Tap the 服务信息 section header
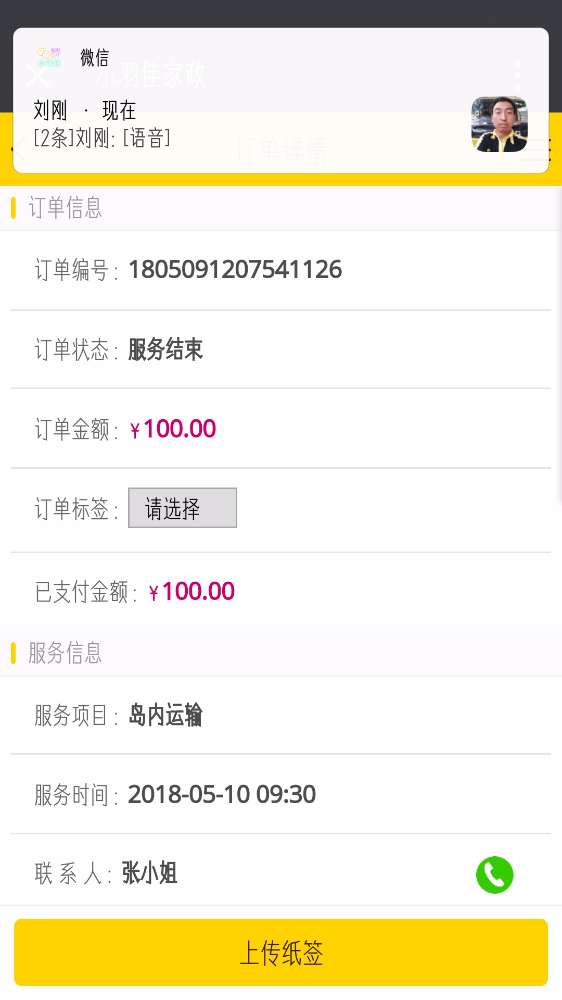The height and width of the screenshot is (1000, 562). click(x=65, y=653)
